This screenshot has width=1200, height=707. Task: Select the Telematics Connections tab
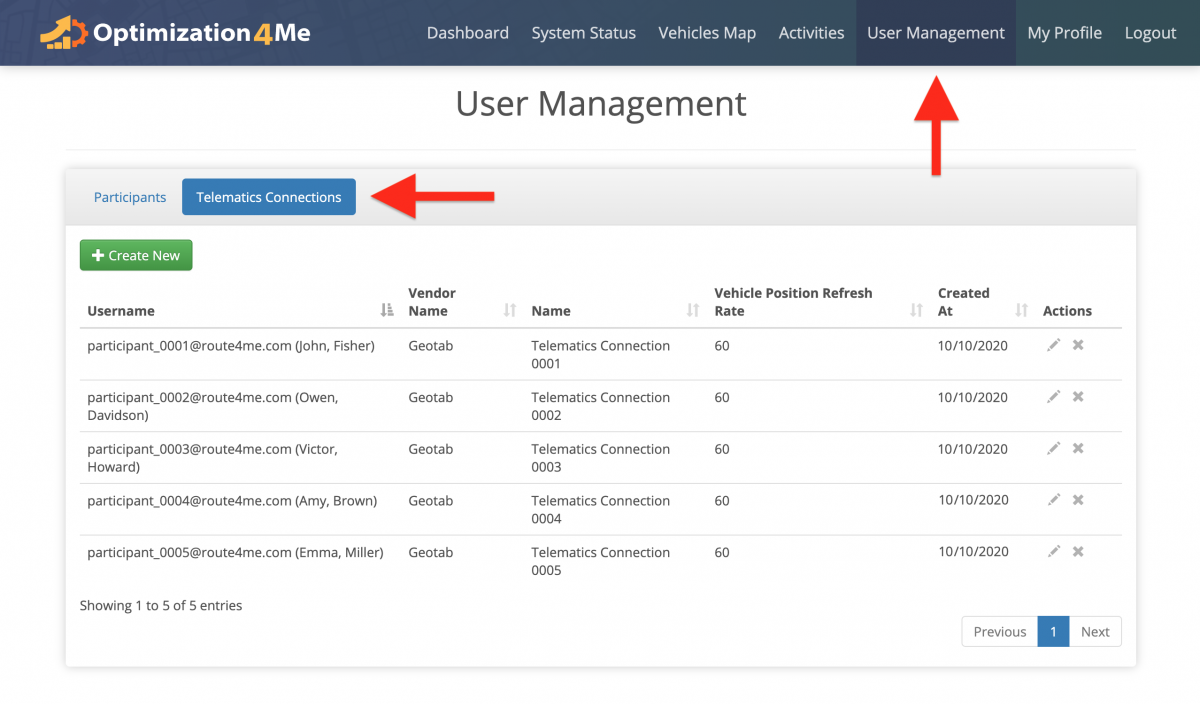[269, 197]
